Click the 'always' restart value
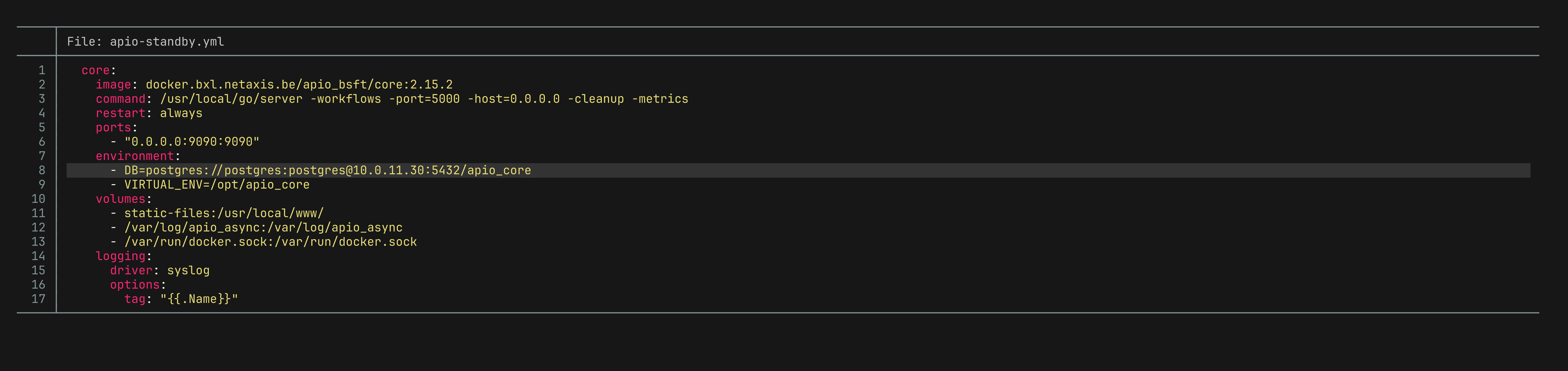 click(181, 113)
